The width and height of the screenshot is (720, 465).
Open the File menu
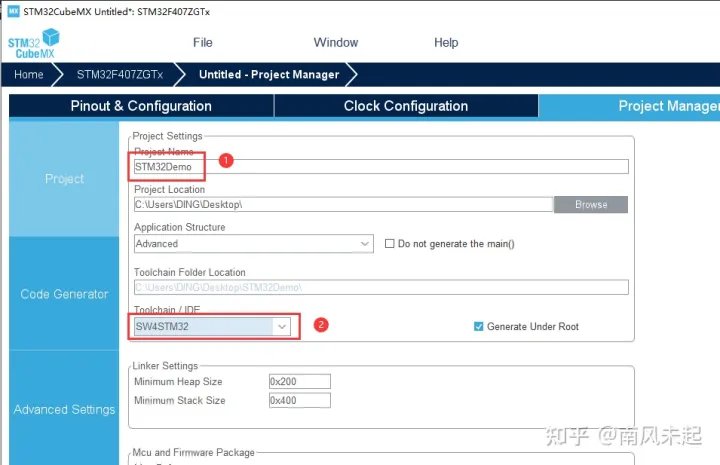pyautogui.click(x=202, y=43)
